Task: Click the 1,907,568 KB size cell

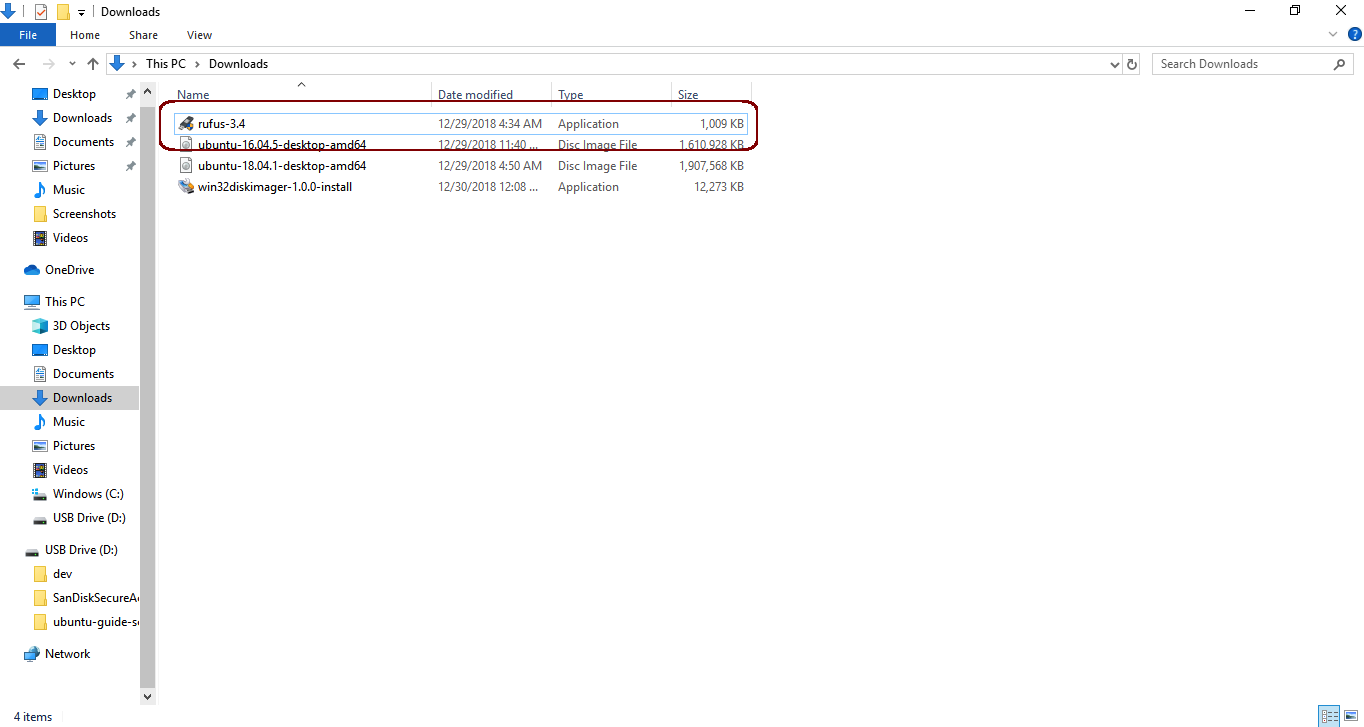Action: [711, 166]
